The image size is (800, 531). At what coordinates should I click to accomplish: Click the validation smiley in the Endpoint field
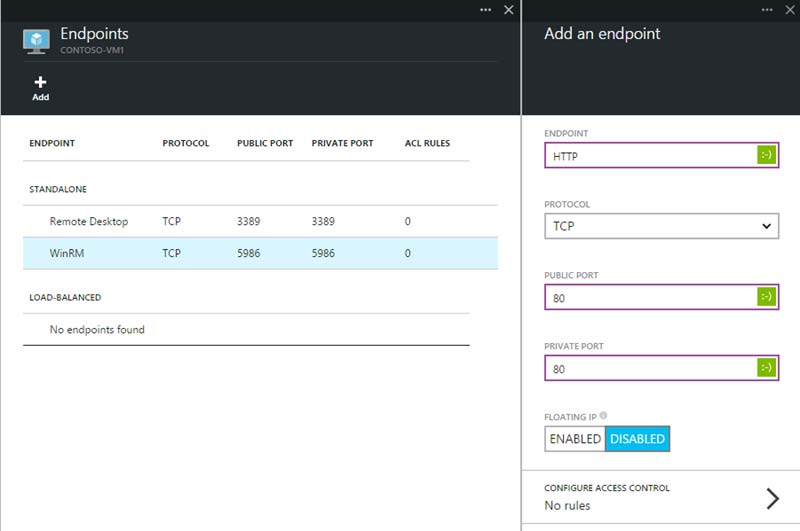pyautogui.click(x=766, y=156)
